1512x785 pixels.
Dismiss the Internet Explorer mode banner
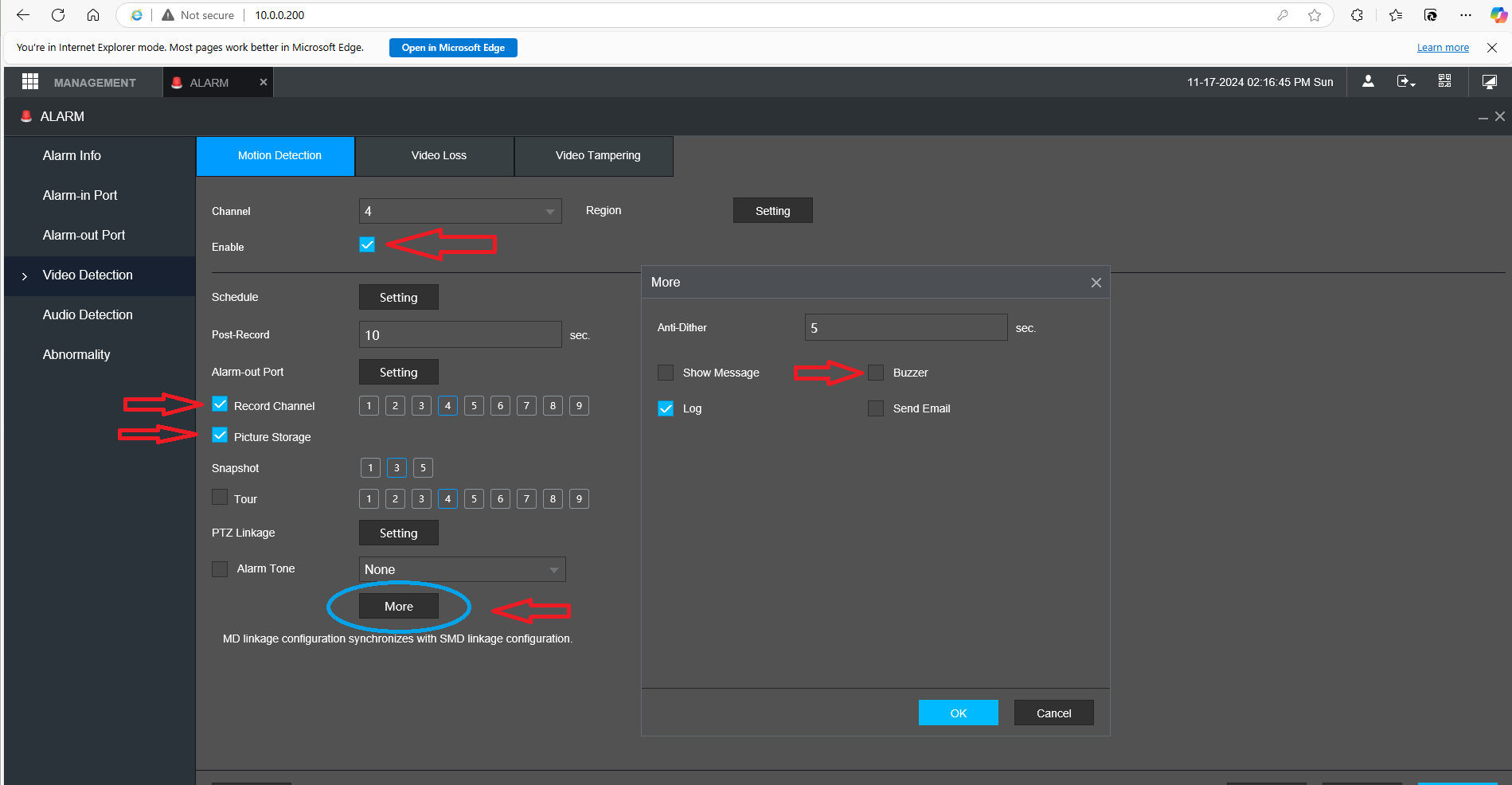[x=1492, y=48]
